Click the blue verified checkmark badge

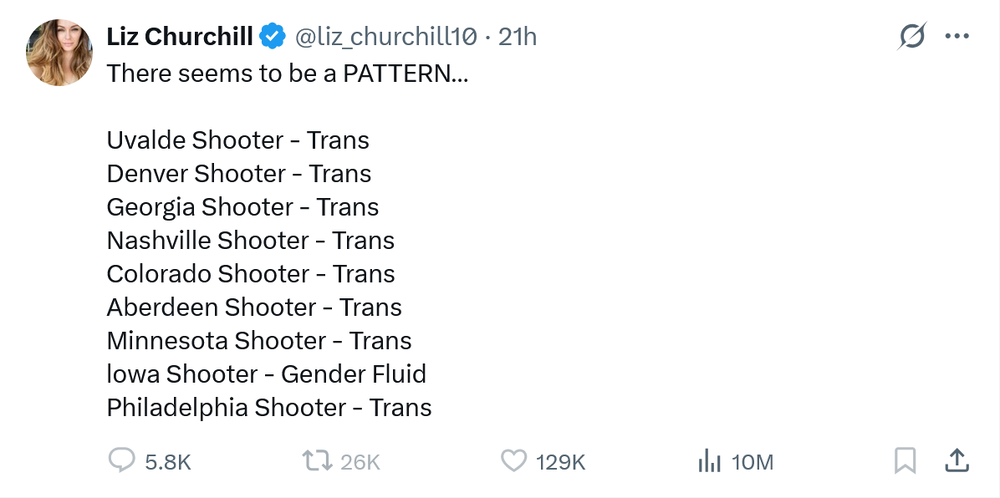coord(273,37)
